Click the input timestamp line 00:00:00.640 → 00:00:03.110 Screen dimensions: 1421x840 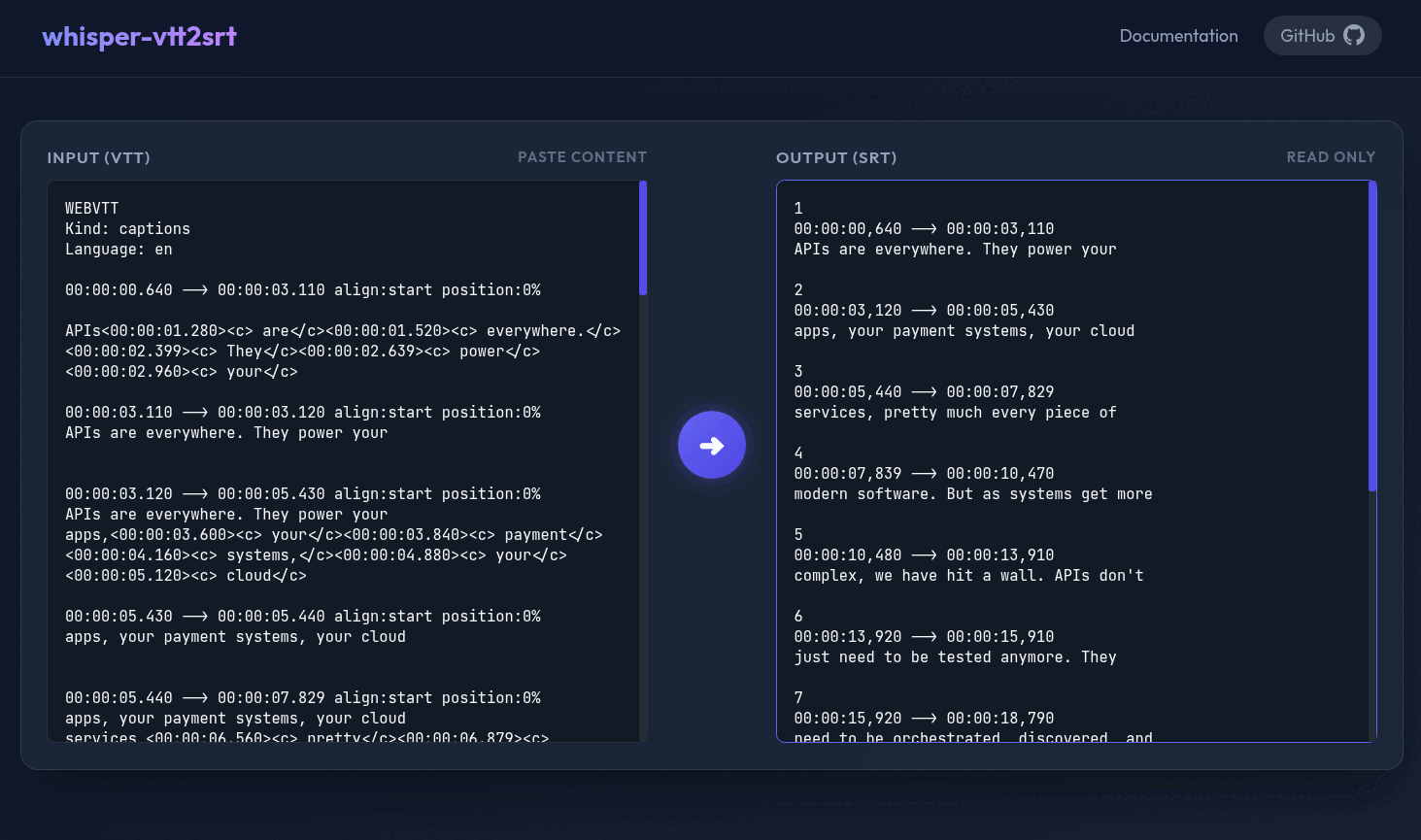[303, 290]
